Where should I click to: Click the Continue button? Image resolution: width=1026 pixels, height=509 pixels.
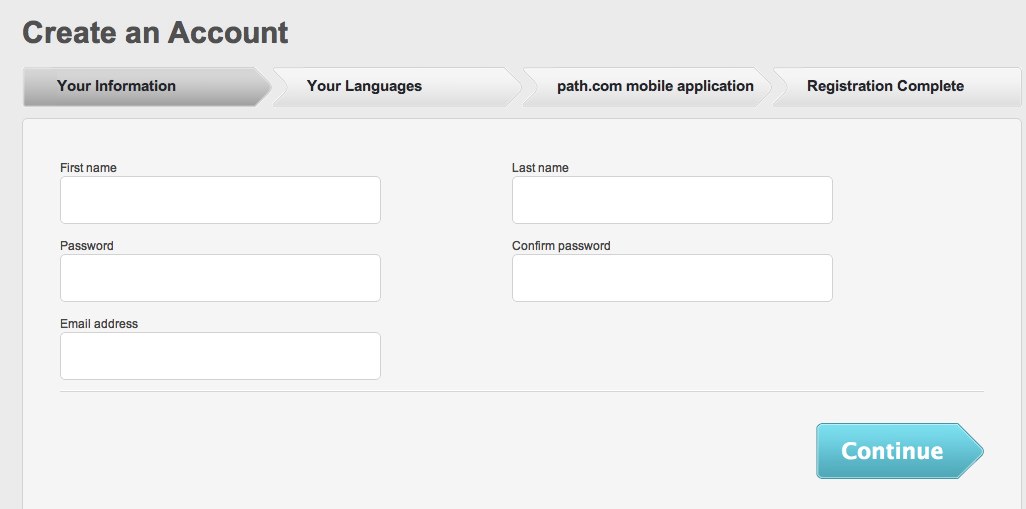pyautogui.click(x=900, y=451)
